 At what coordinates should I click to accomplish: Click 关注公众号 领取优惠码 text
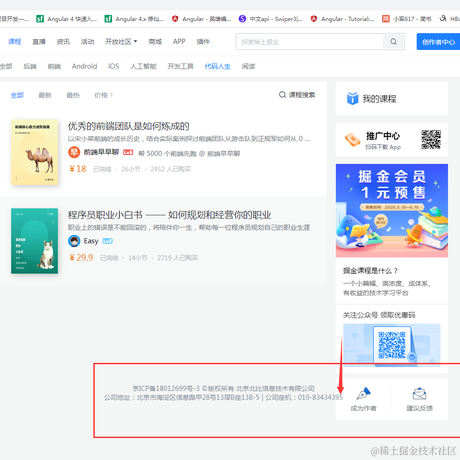(379, 315)
